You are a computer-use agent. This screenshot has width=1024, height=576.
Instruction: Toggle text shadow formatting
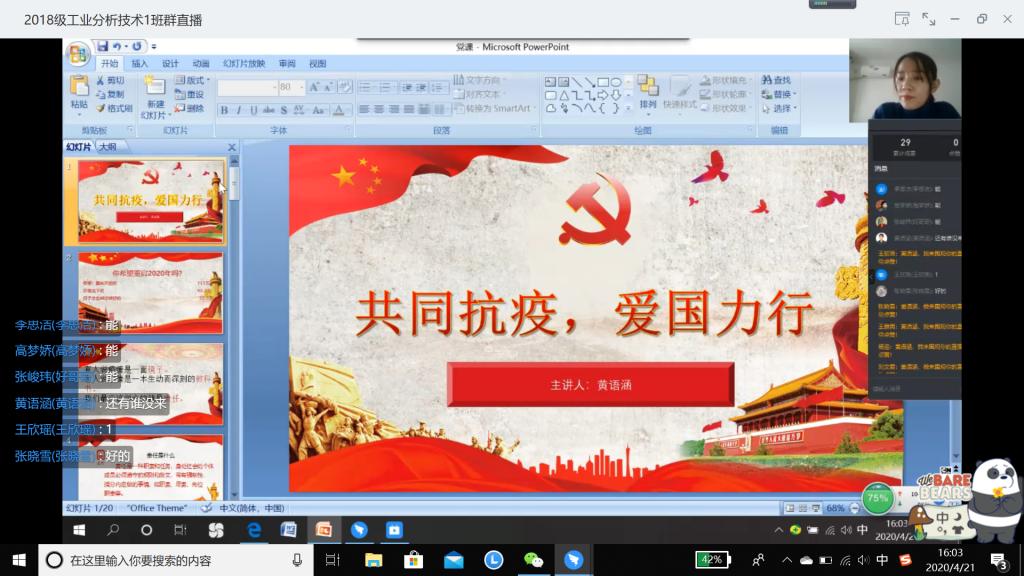[284, 110]
